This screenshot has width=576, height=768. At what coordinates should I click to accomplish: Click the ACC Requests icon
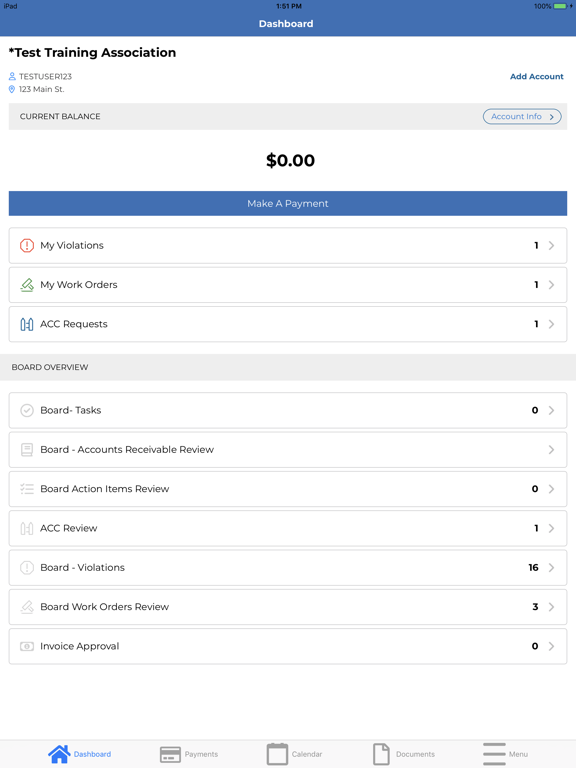click(x=27, y=324)
